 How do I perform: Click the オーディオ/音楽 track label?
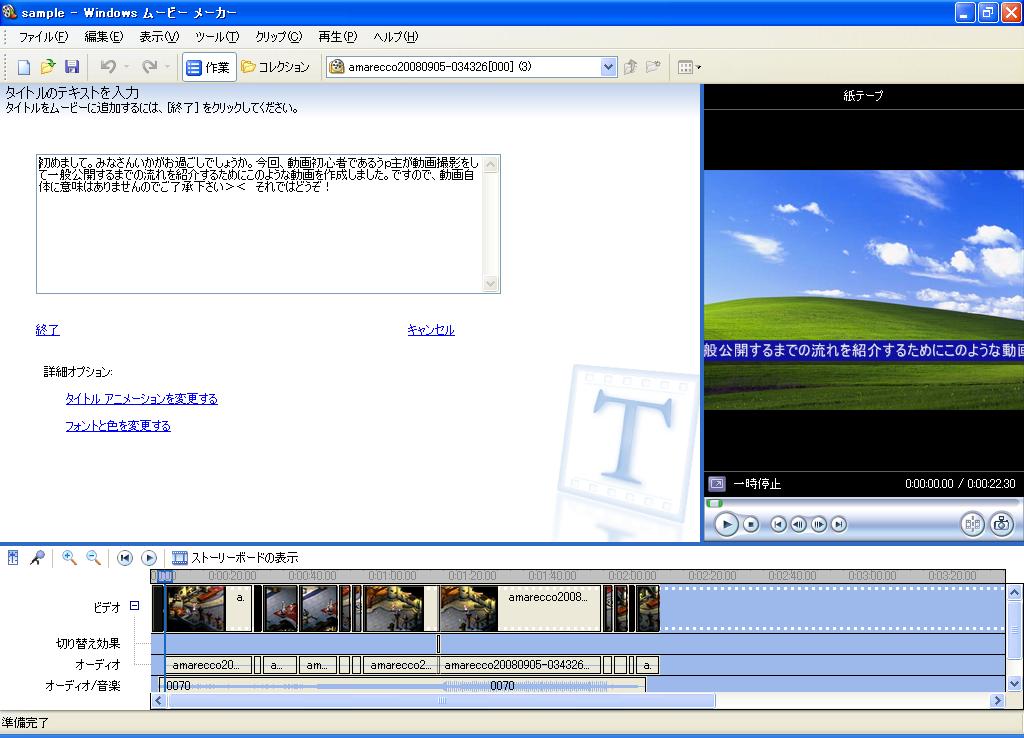click(x=83, y=686)
